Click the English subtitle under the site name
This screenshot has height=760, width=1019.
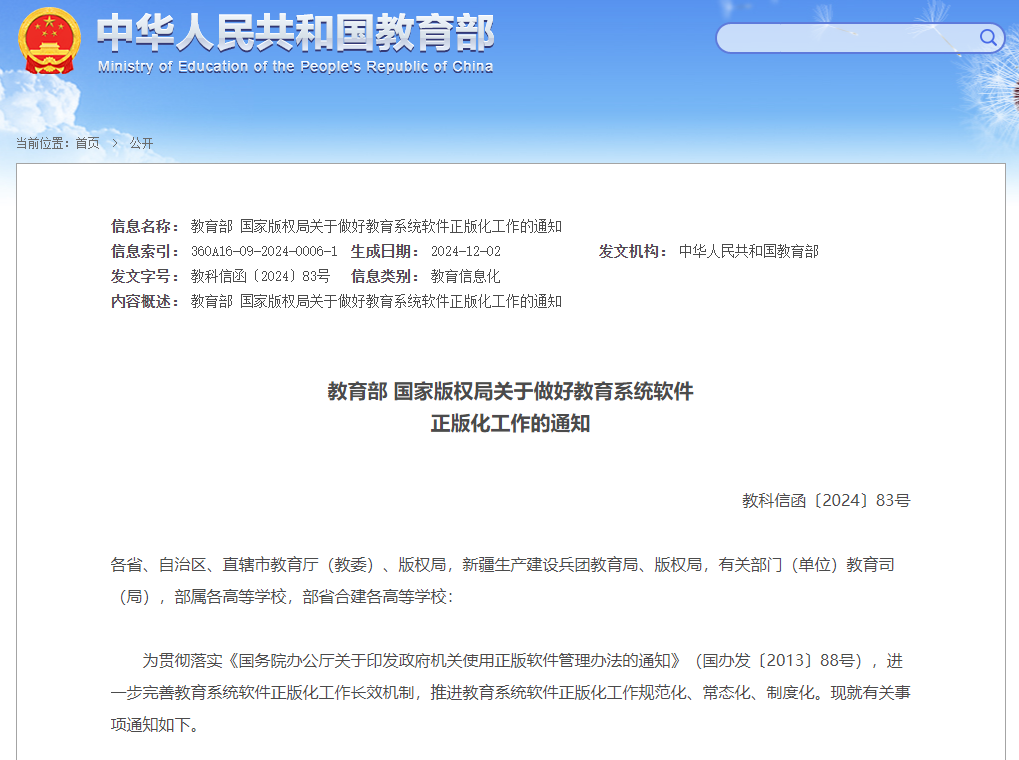[x=292, y=67]
